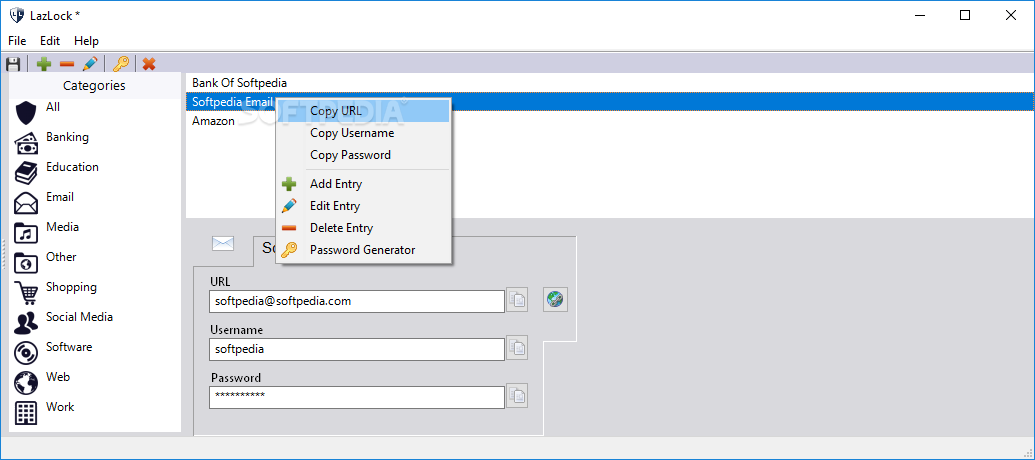1035x460 pixels.
Task: Click the green plus Add Entry toolbar icon
Action: point(44,64)
